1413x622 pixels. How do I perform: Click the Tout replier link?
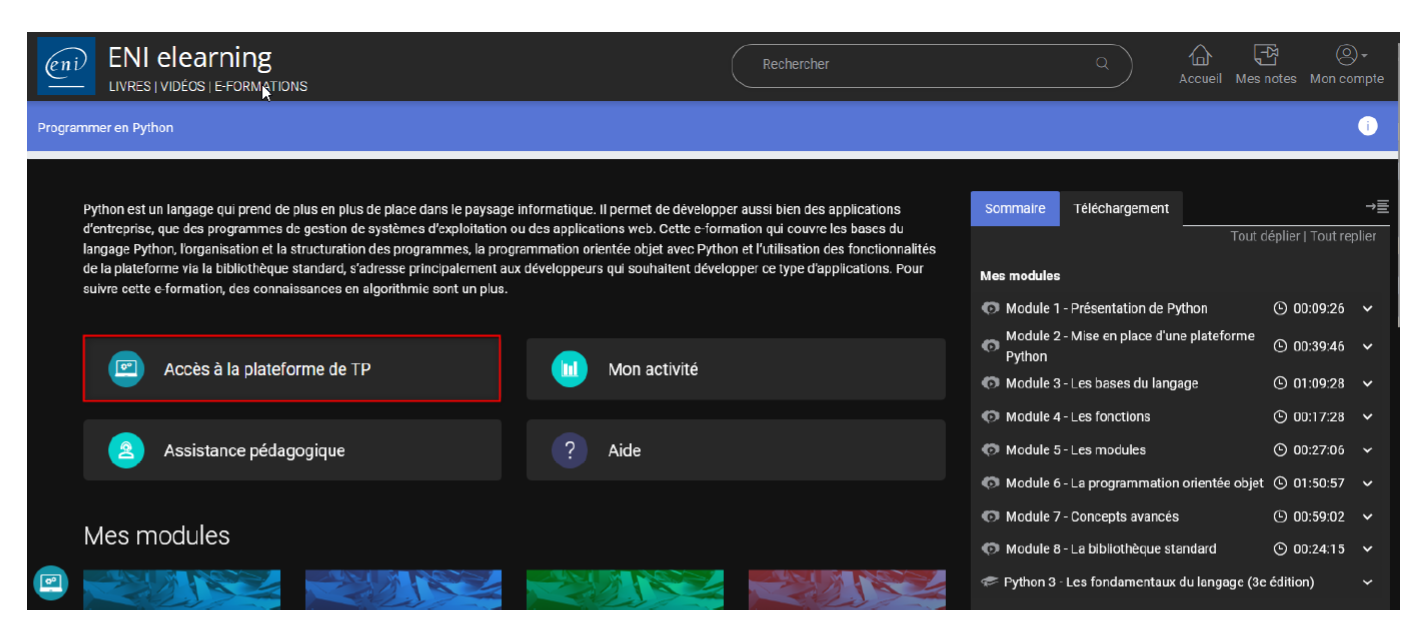coord(1343,236)
